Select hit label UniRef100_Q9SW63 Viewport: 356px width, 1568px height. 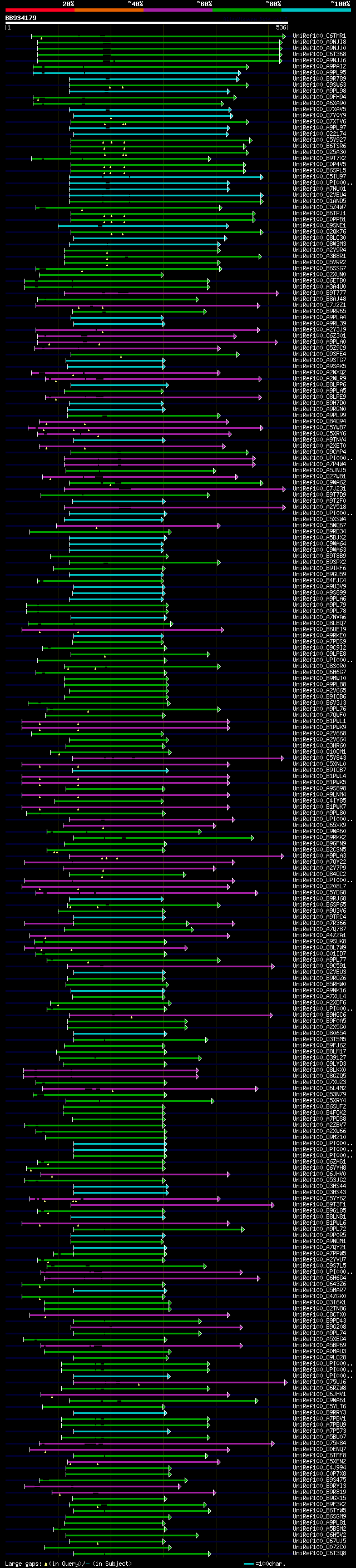tap(319, 85)
